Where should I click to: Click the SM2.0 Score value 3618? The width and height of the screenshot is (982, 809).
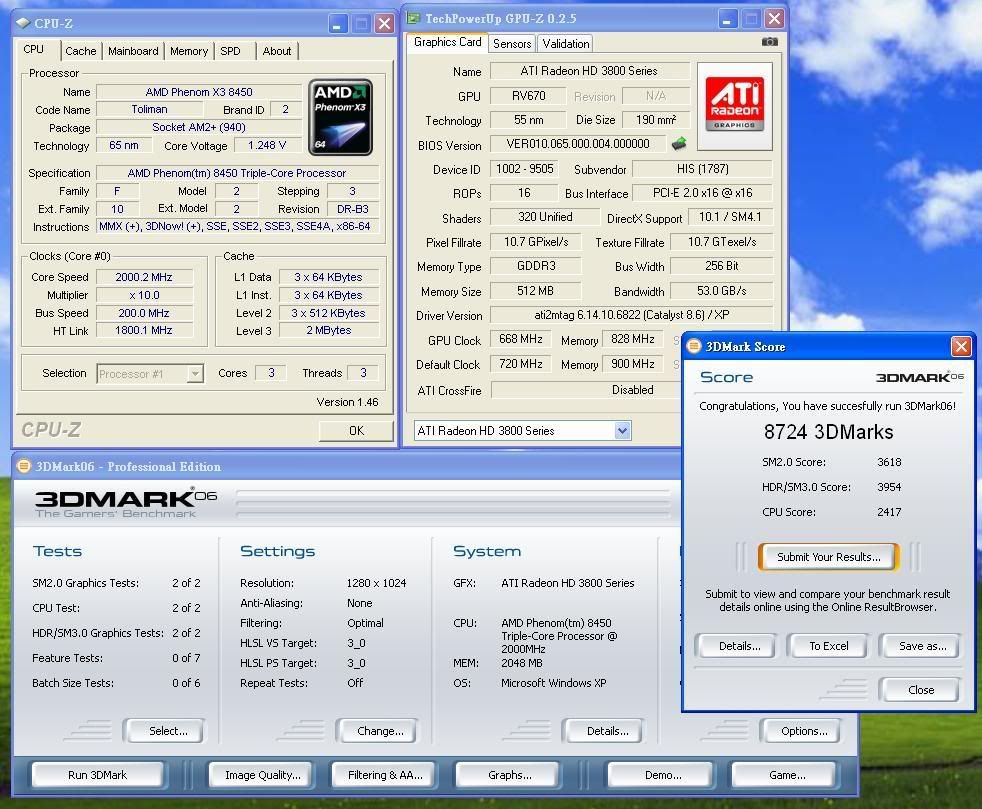pyautogui.click(x=889, y=461)
